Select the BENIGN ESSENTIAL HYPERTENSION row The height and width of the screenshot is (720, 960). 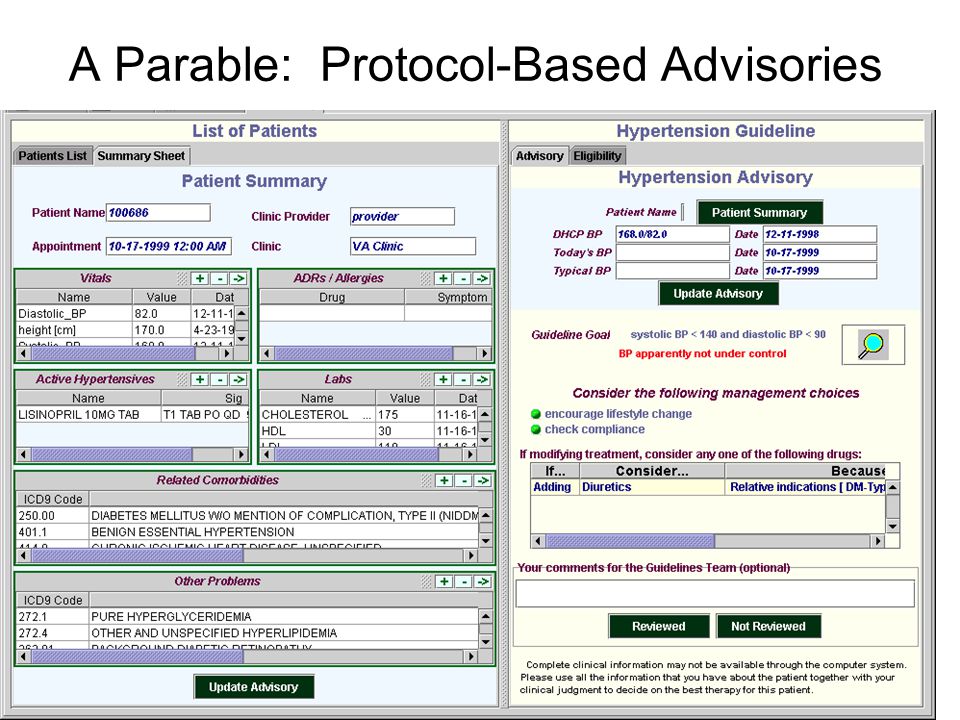click(247, 532)
